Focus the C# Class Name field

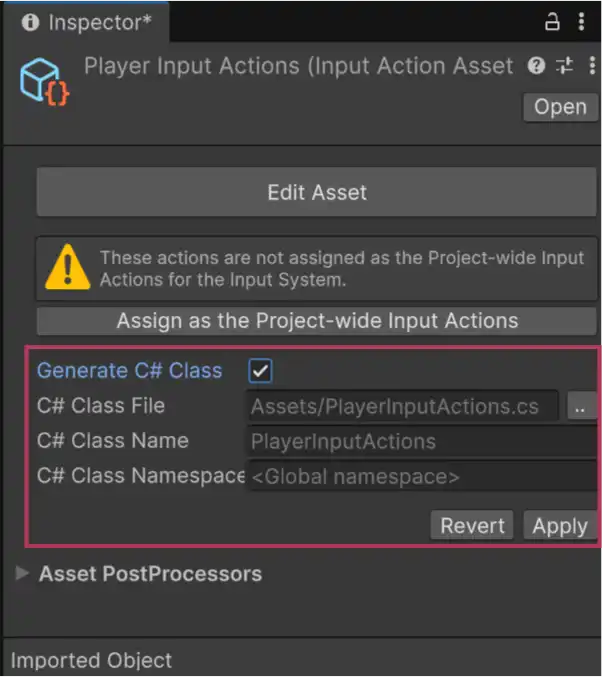(x=420, y=441)
